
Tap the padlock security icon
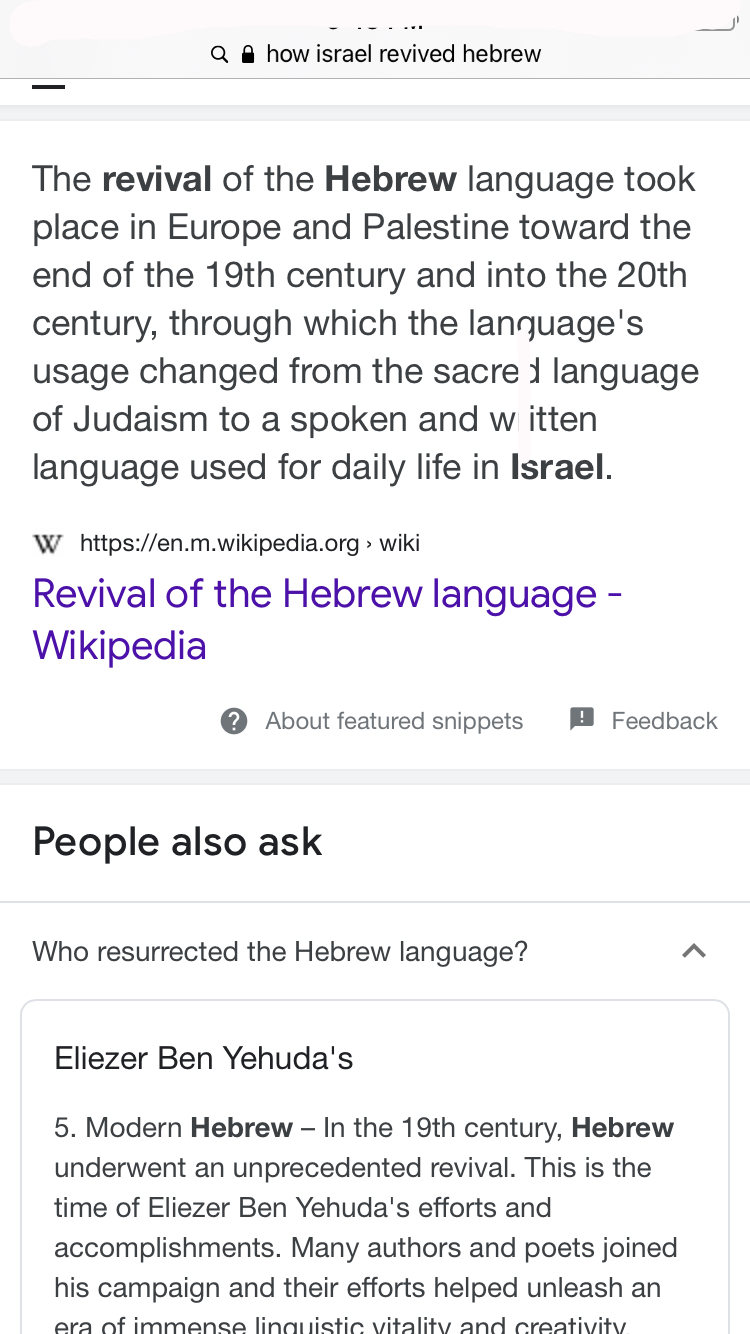[249, 54]
